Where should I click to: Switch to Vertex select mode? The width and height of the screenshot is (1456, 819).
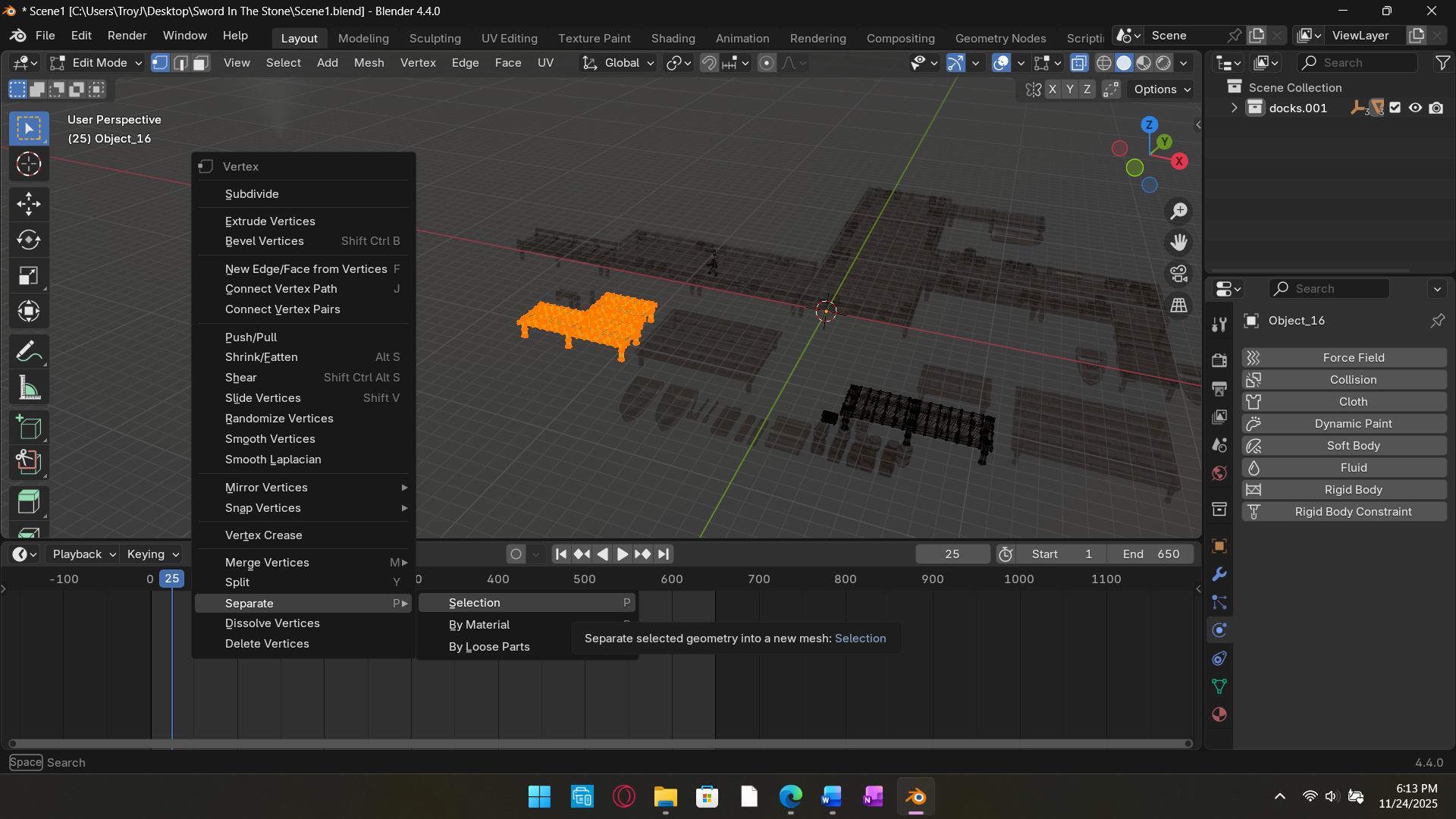160,63
